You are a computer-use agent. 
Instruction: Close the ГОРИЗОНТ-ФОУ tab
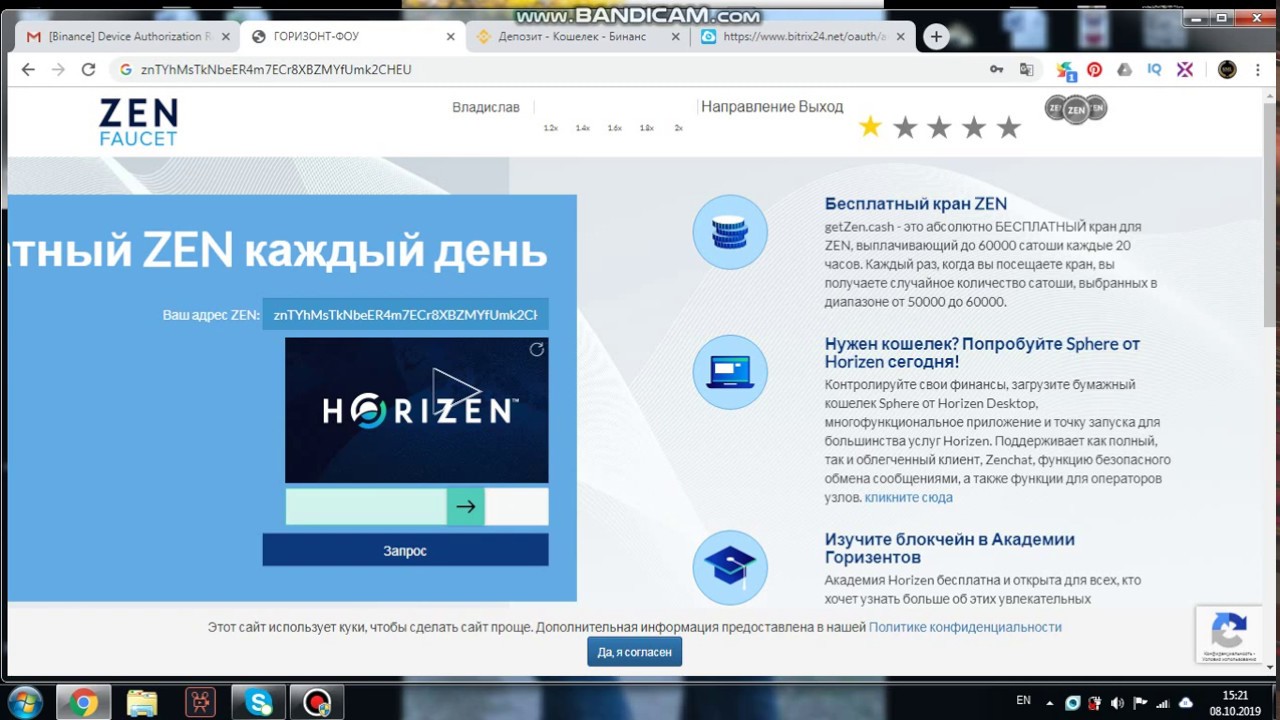450,37
